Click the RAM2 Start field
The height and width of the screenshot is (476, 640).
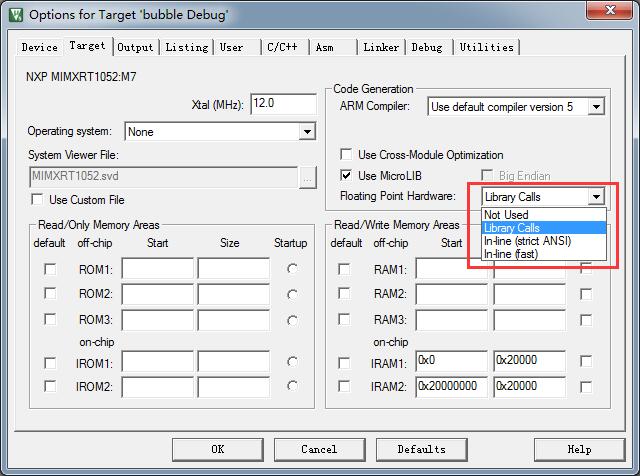pos(452,294)
